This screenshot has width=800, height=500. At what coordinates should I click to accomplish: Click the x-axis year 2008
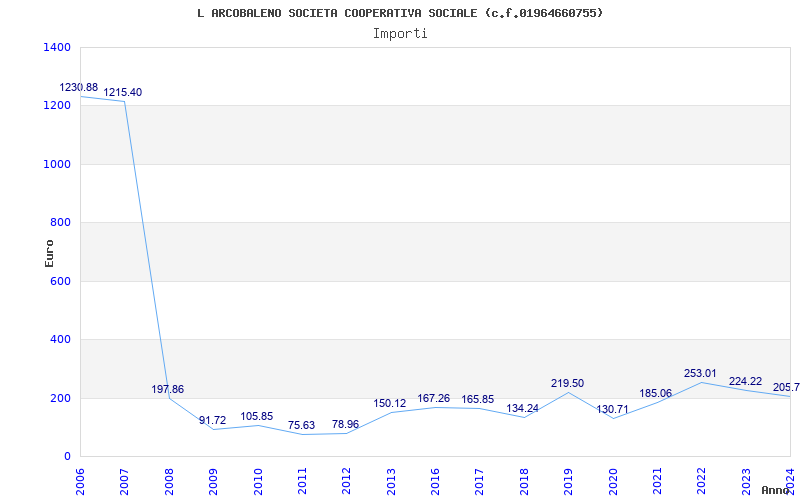click(x=169, y=481)
